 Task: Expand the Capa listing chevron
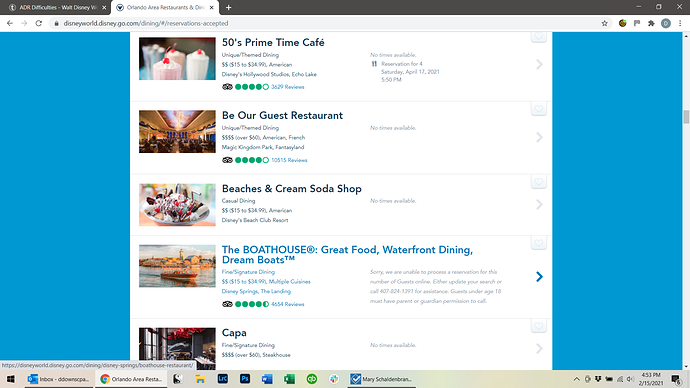click(540, 348)
